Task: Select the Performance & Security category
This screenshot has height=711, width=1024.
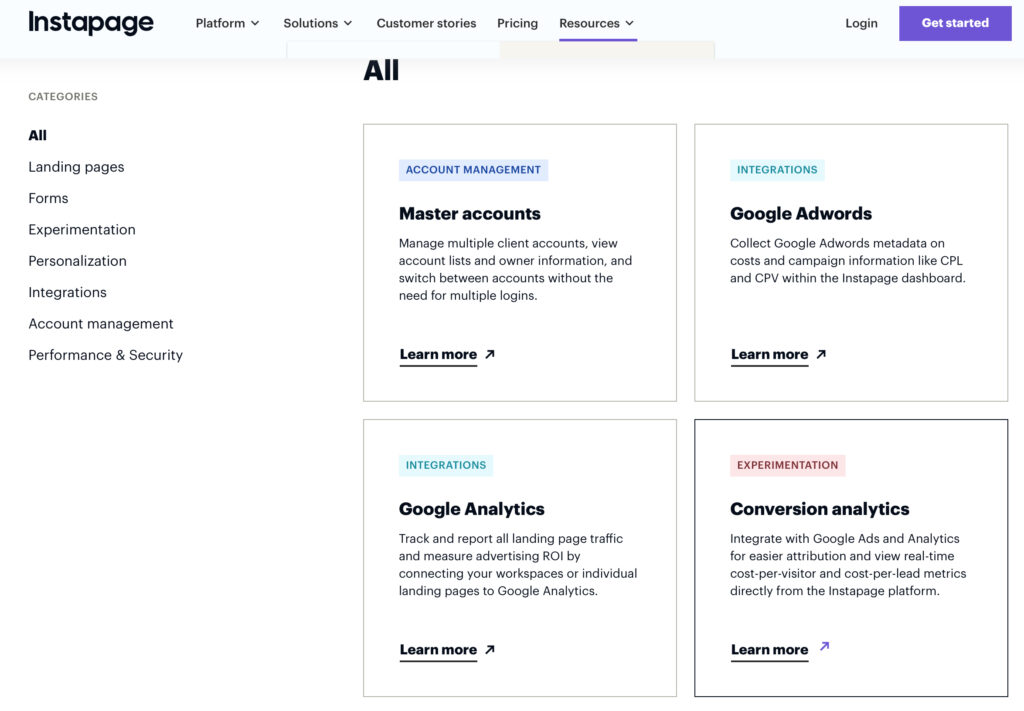Action: point(105,354)
